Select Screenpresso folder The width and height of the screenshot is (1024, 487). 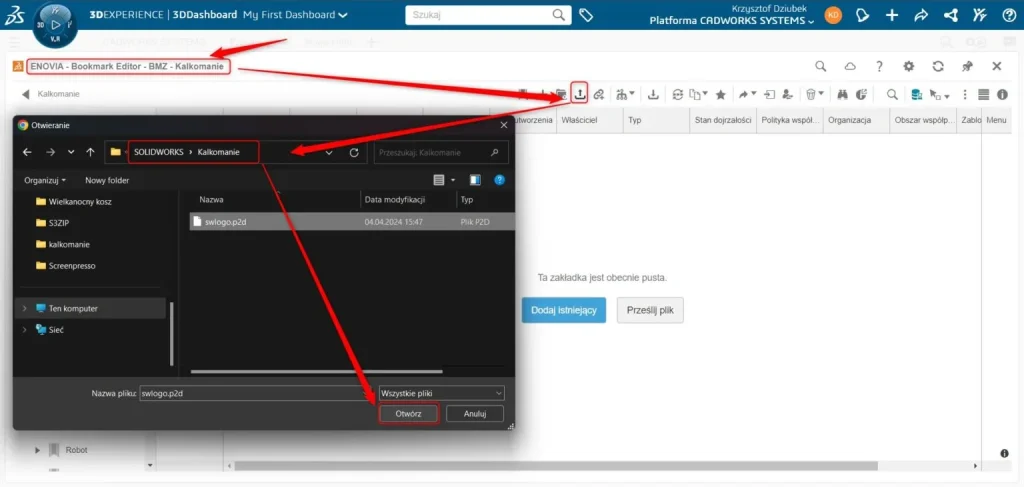coord(66,266)
